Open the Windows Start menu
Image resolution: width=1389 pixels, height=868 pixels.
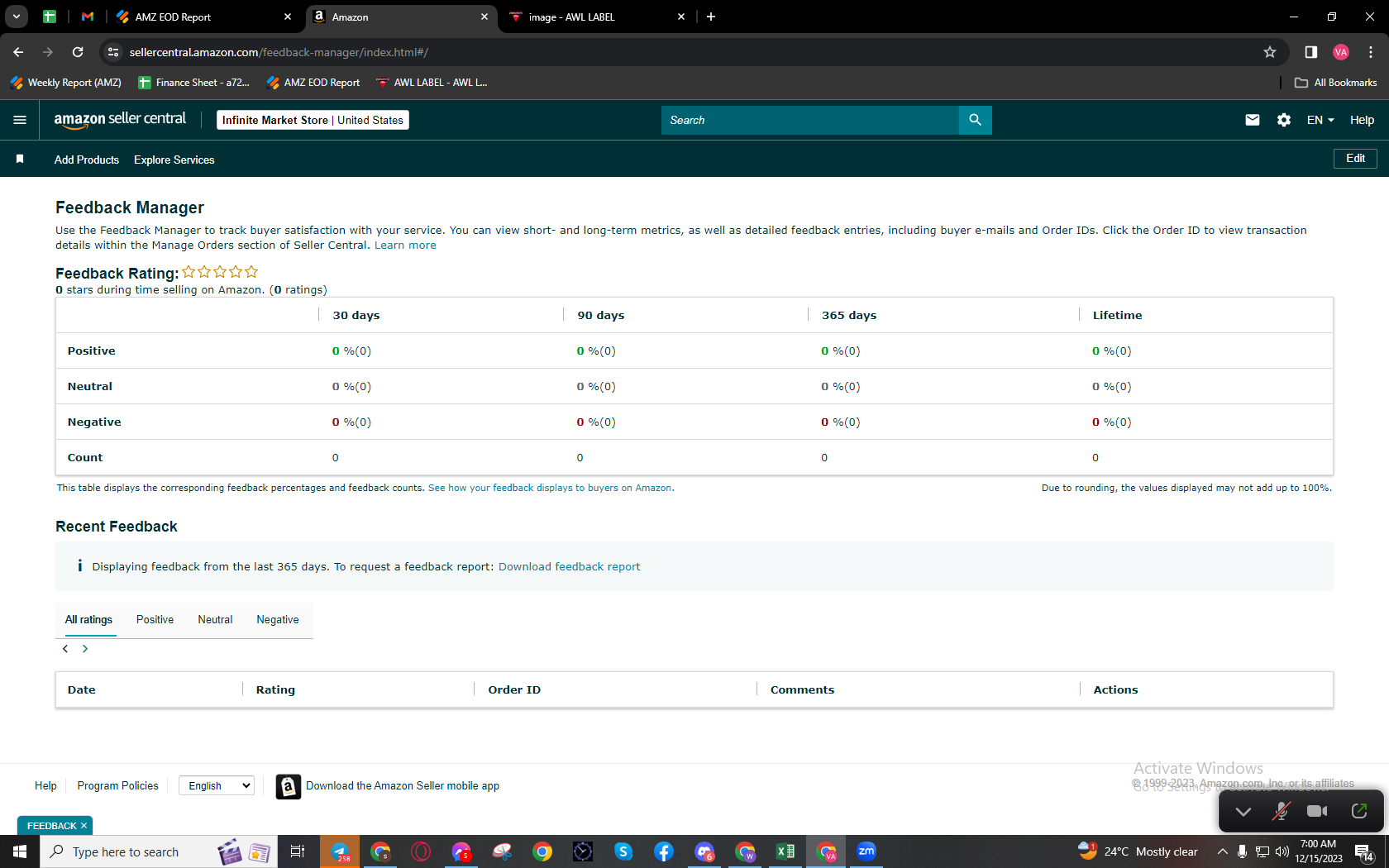20,851
